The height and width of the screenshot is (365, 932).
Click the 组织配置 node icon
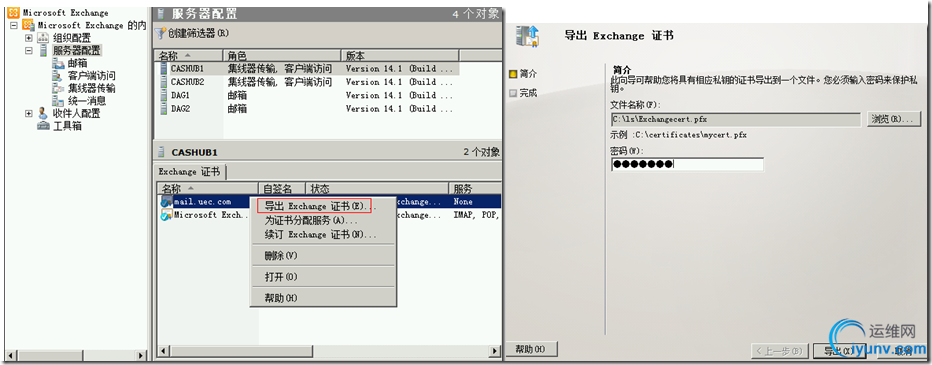(43, 37)
